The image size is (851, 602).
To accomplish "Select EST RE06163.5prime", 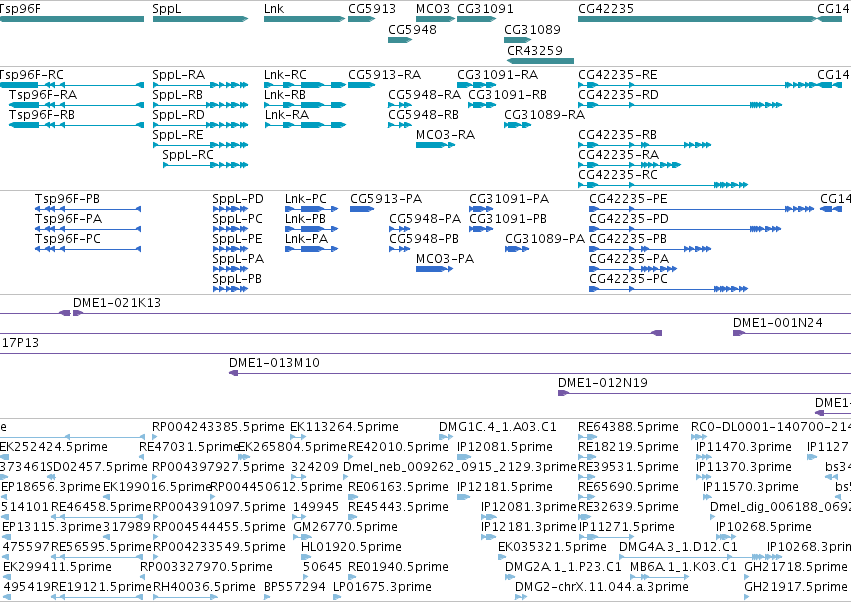I will 398,487.
